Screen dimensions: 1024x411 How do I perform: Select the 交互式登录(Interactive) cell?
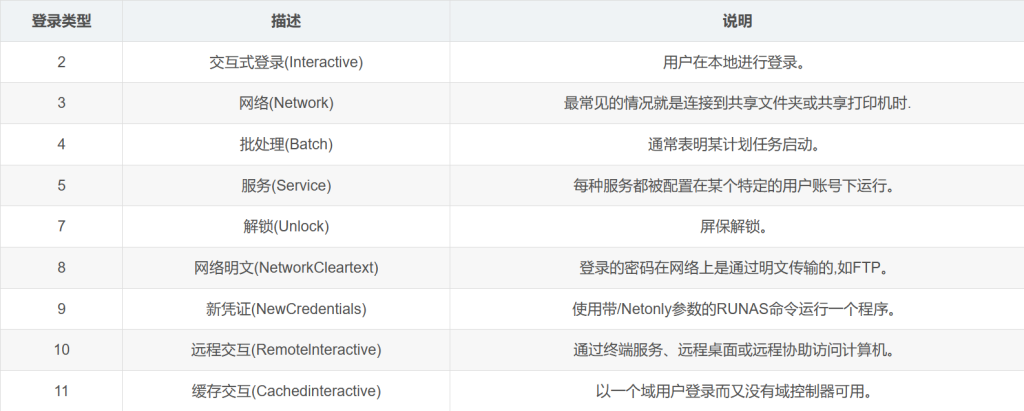286,62
